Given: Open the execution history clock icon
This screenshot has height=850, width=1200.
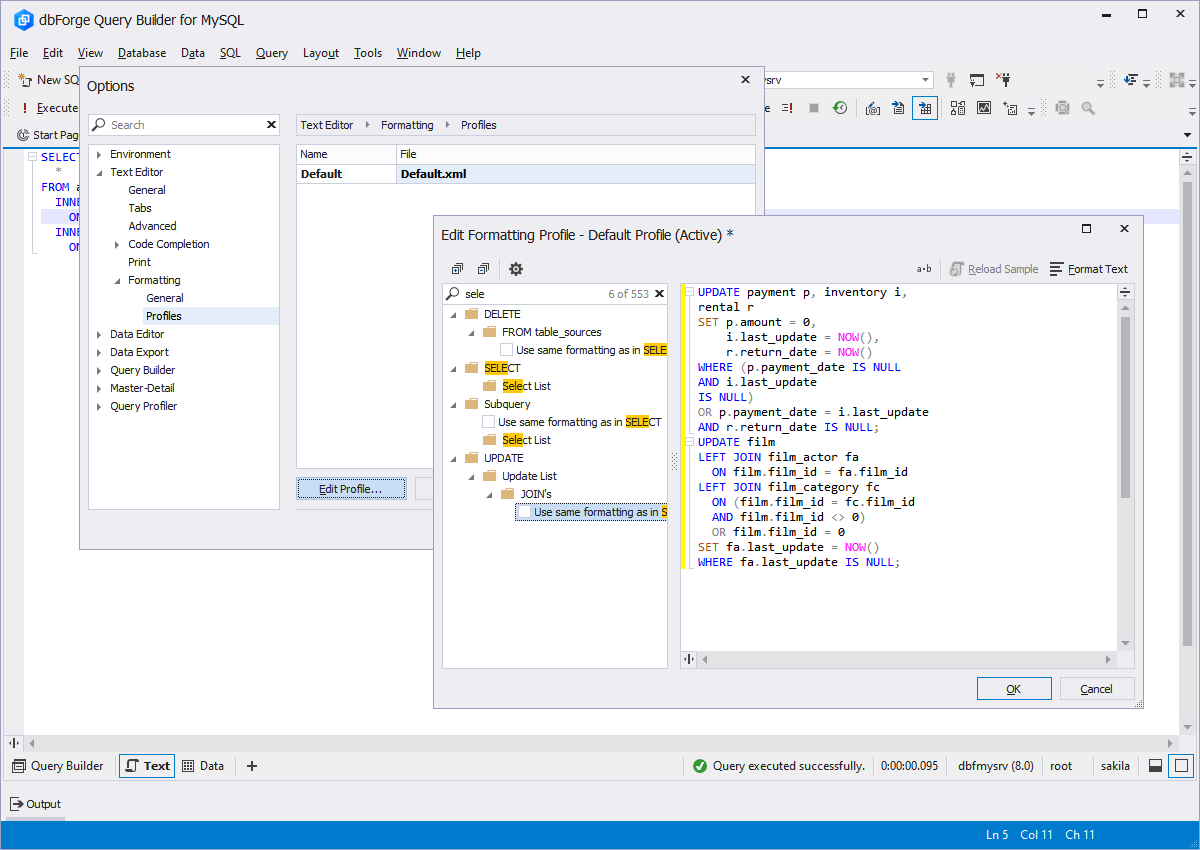Looking at the screenshot, I should [841, 108].
